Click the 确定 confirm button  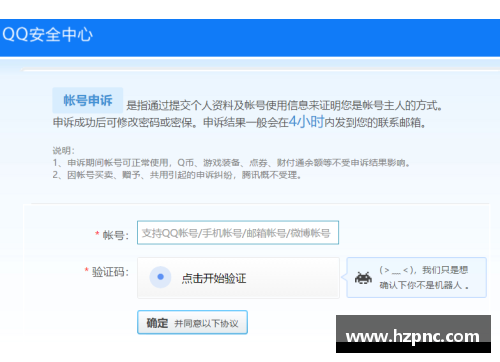(192, 322)
